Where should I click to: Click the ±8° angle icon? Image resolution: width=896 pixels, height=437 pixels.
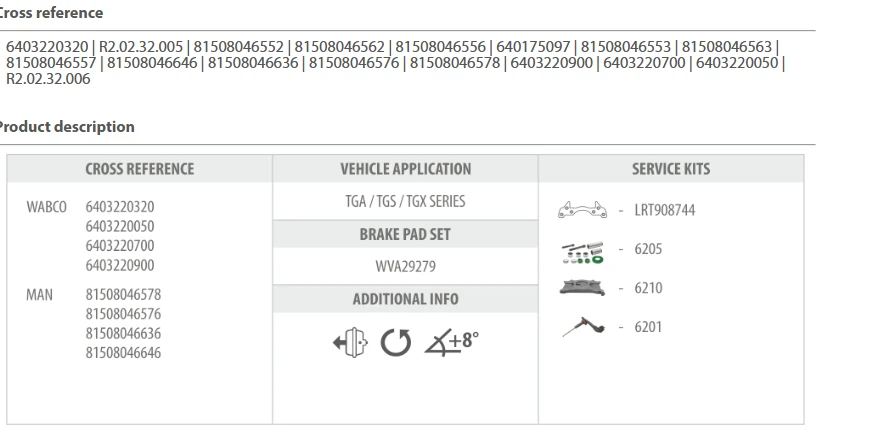[x=452, y=342]
